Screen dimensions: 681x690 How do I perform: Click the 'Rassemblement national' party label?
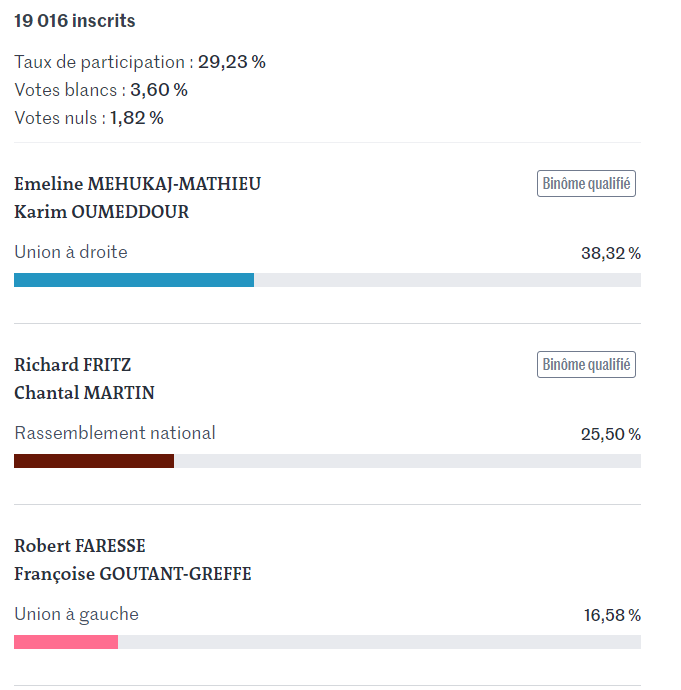coord(115,433)
